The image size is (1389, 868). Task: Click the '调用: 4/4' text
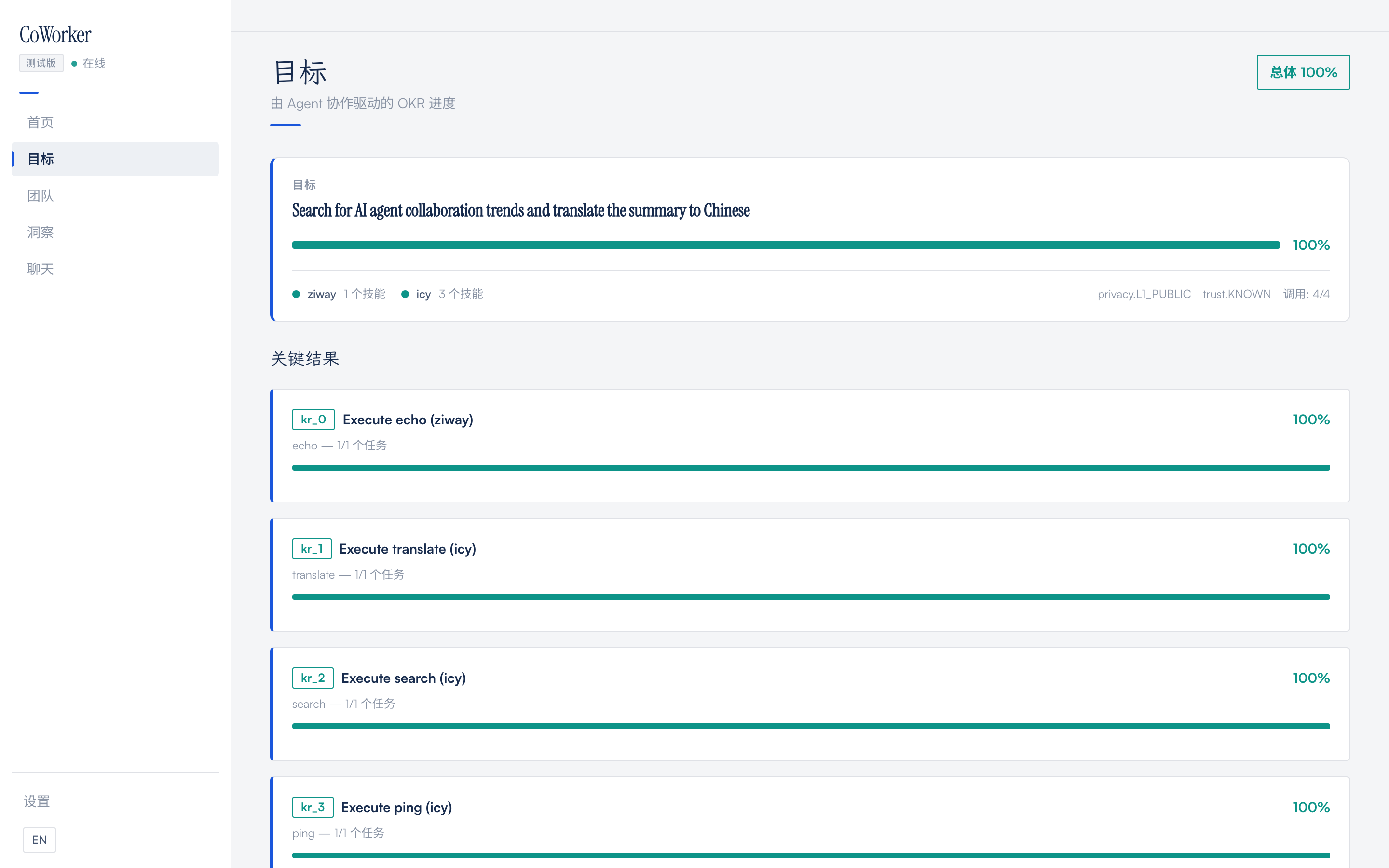pos(1307,294)
